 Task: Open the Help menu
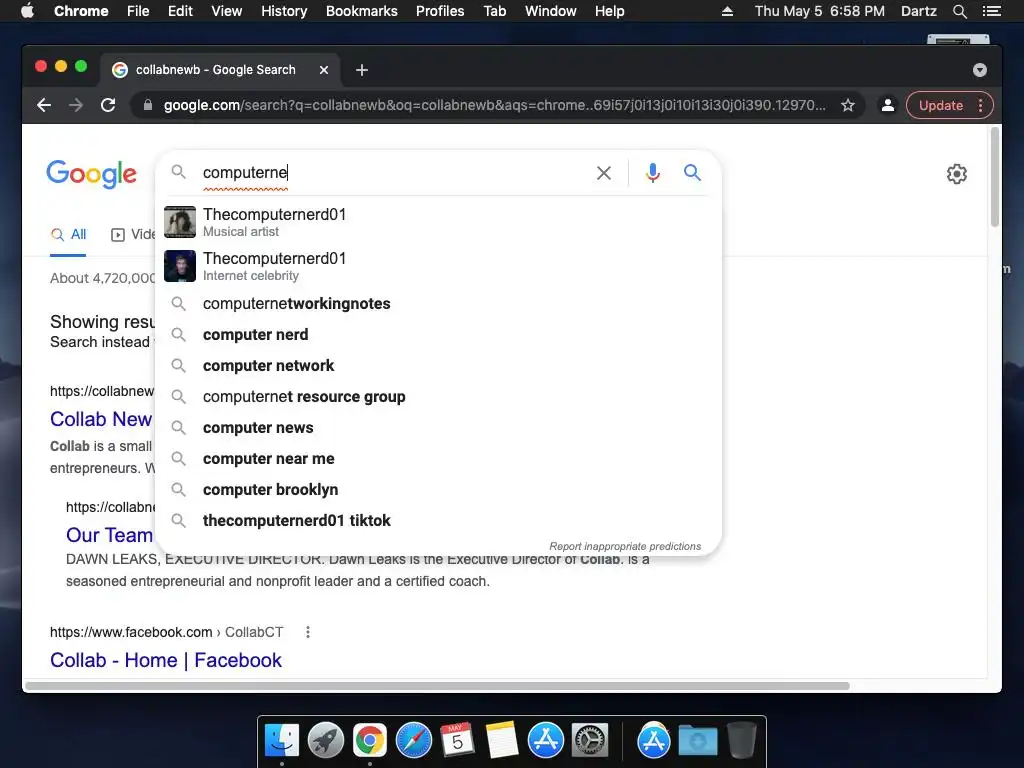[x=609, y=11]
